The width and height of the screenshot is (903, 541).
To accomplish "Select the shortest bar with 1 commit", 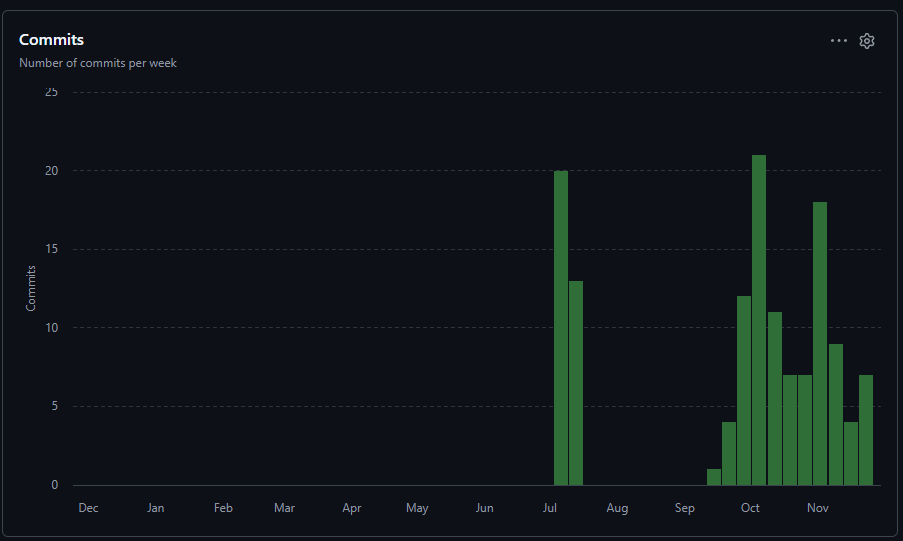I will [x=714, y=477].
